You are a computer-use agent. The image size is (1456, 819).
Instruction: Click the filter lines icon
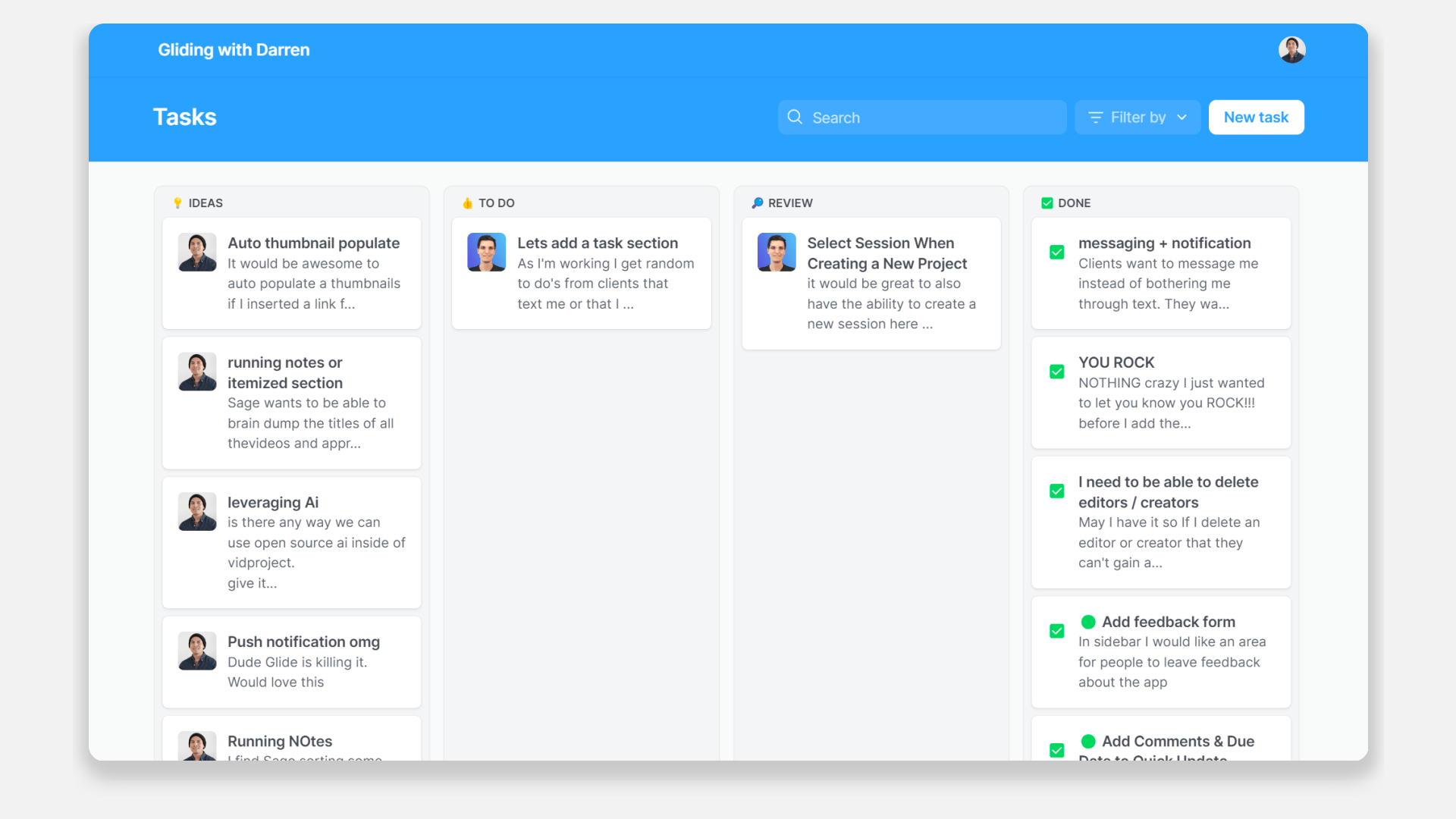[1095, 118]
